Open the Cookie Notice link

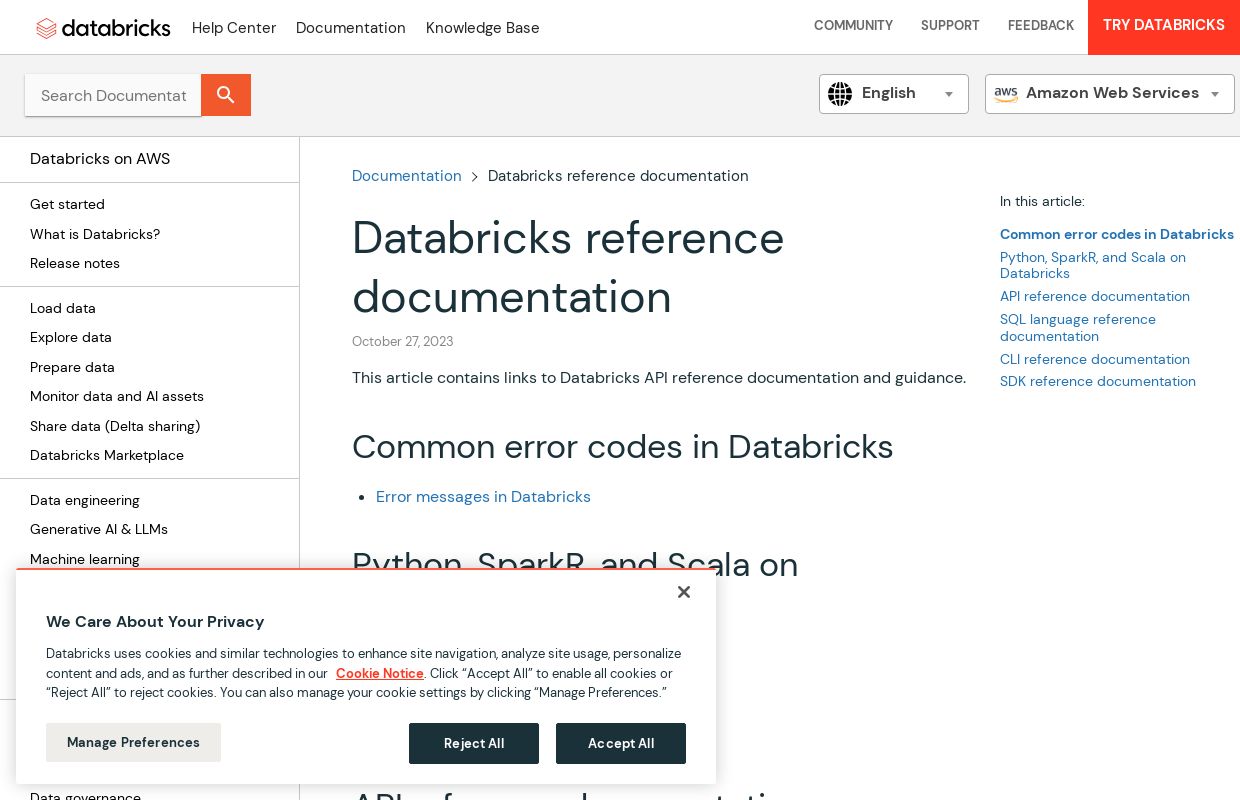pyautogui.click(x=380, y=673)
